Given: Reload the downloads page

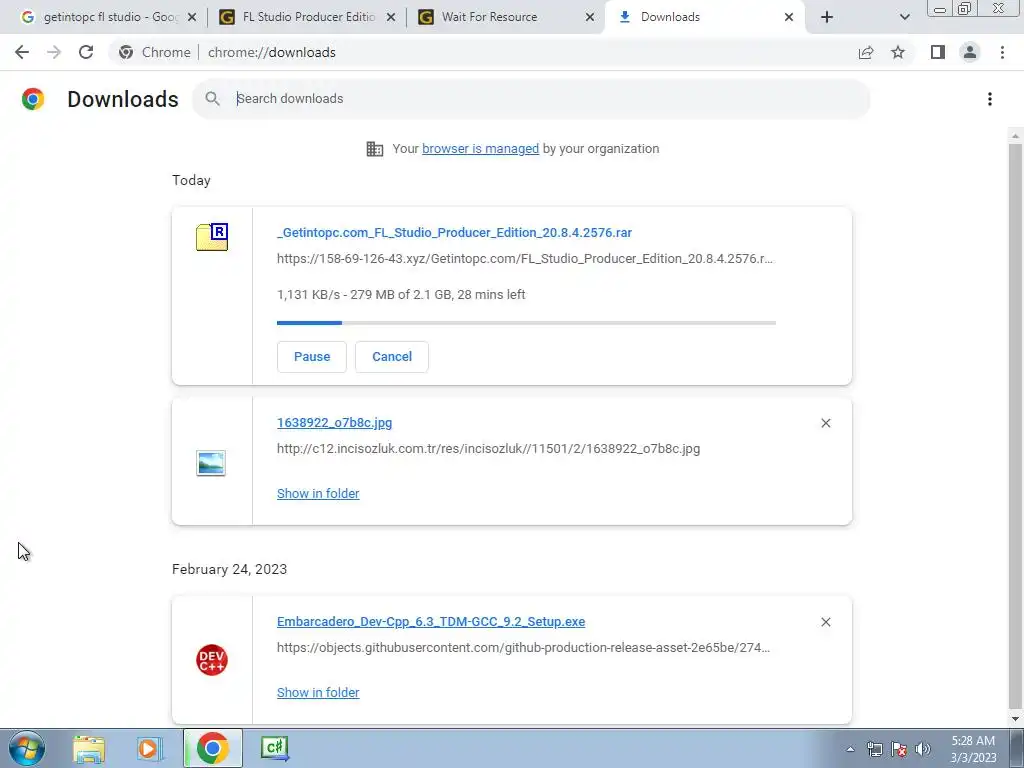Looking at the screenshot, I should [x=86, y=52].
